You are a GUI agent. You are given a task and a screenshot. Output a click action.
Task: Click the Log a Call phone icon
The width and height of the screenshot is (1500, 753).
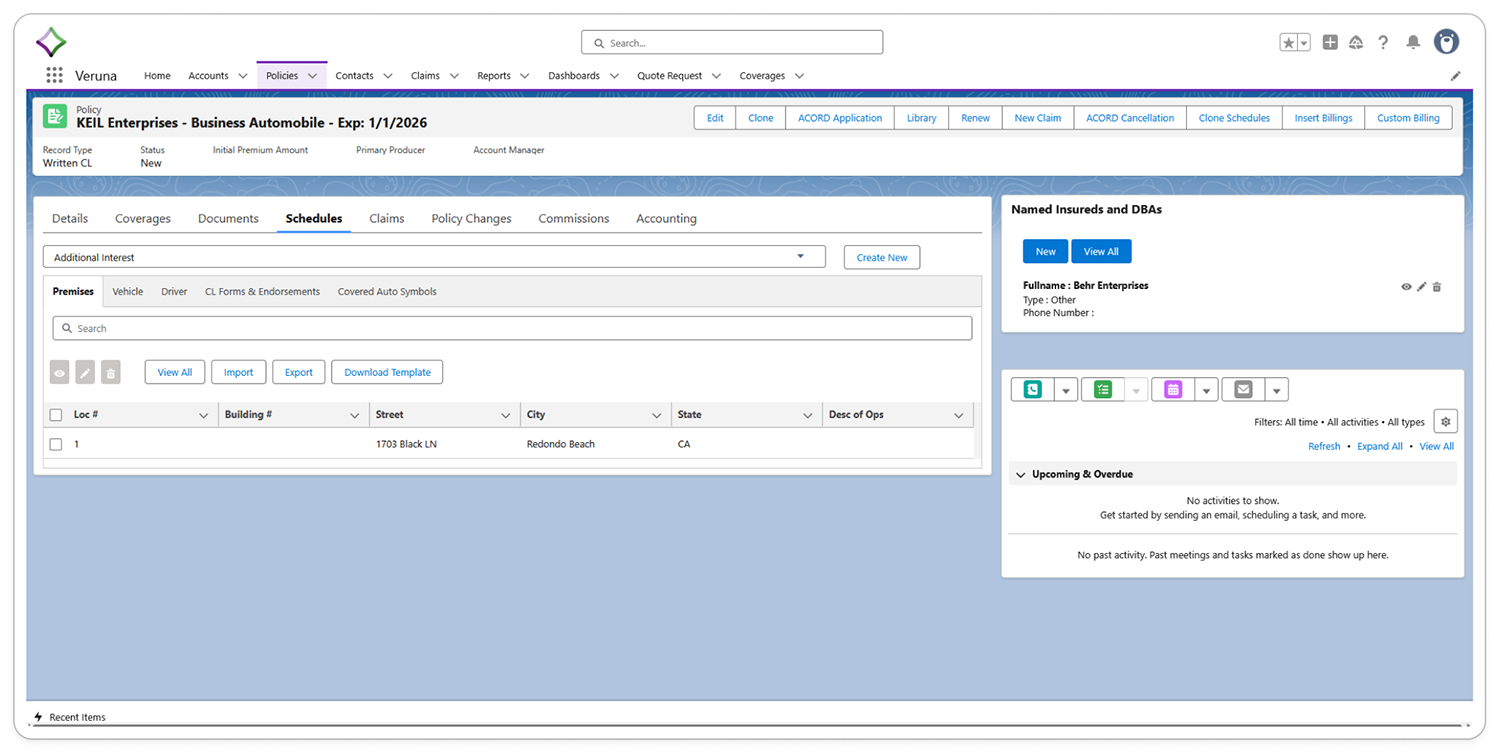[x=1033, y=390]
